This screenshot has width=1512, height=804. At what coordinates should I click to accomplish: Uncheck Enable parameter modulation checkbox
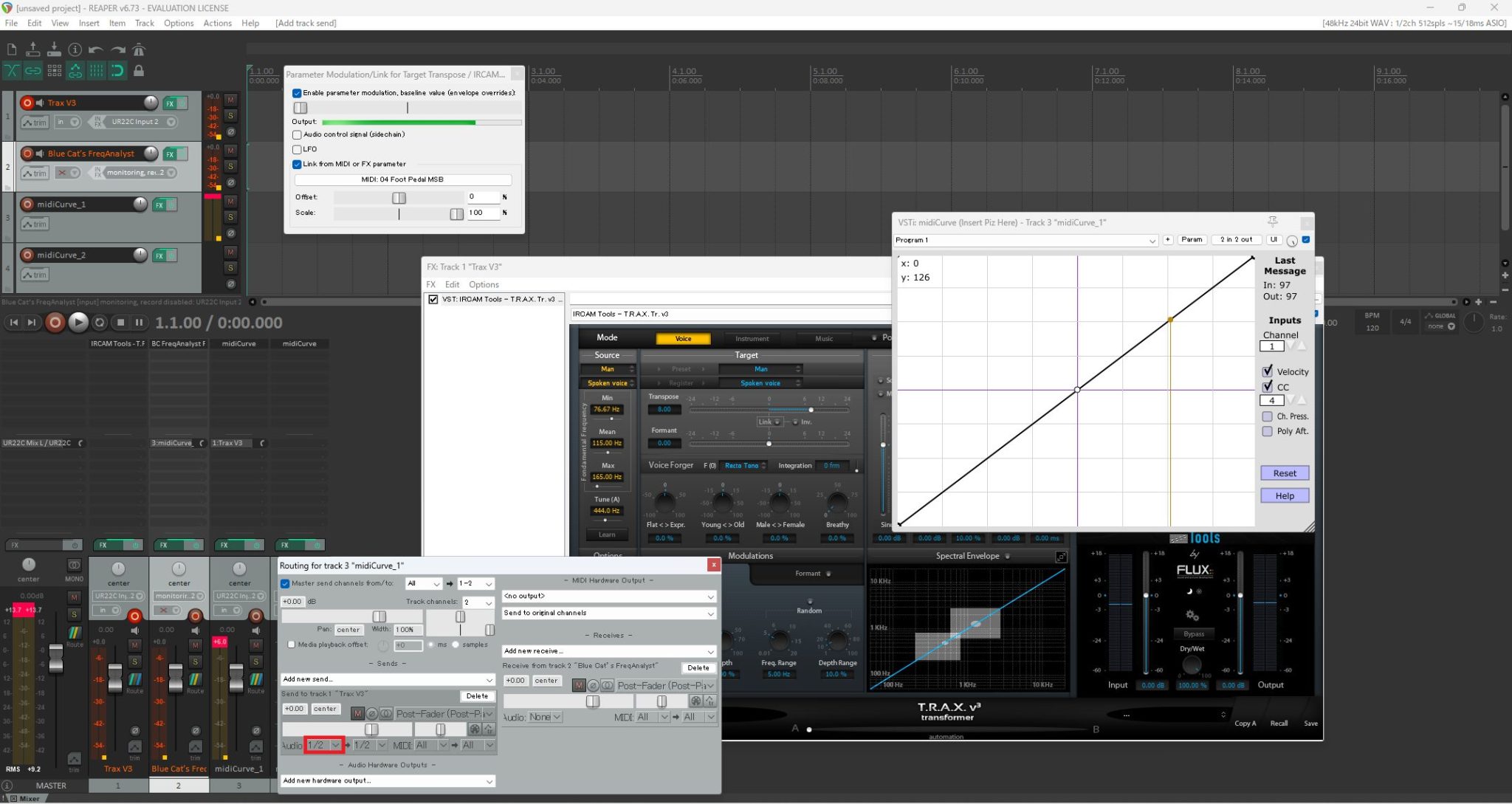click(297, 93)
